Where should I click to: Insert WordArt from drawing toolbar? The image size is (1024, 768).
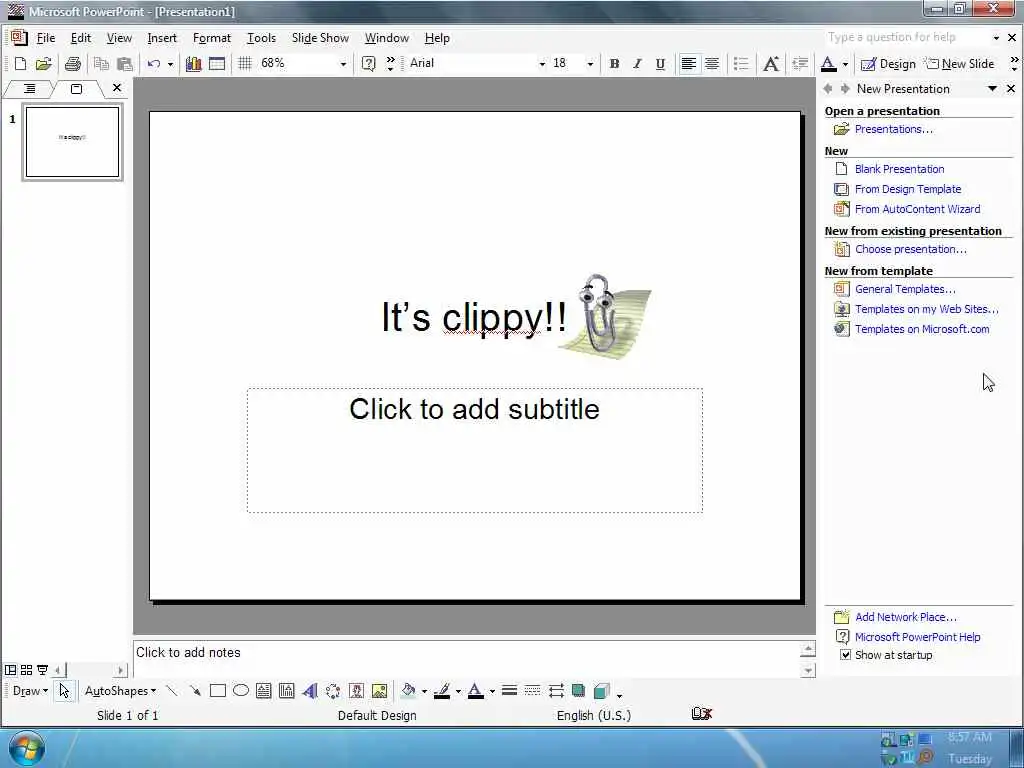tap(310, 690)
